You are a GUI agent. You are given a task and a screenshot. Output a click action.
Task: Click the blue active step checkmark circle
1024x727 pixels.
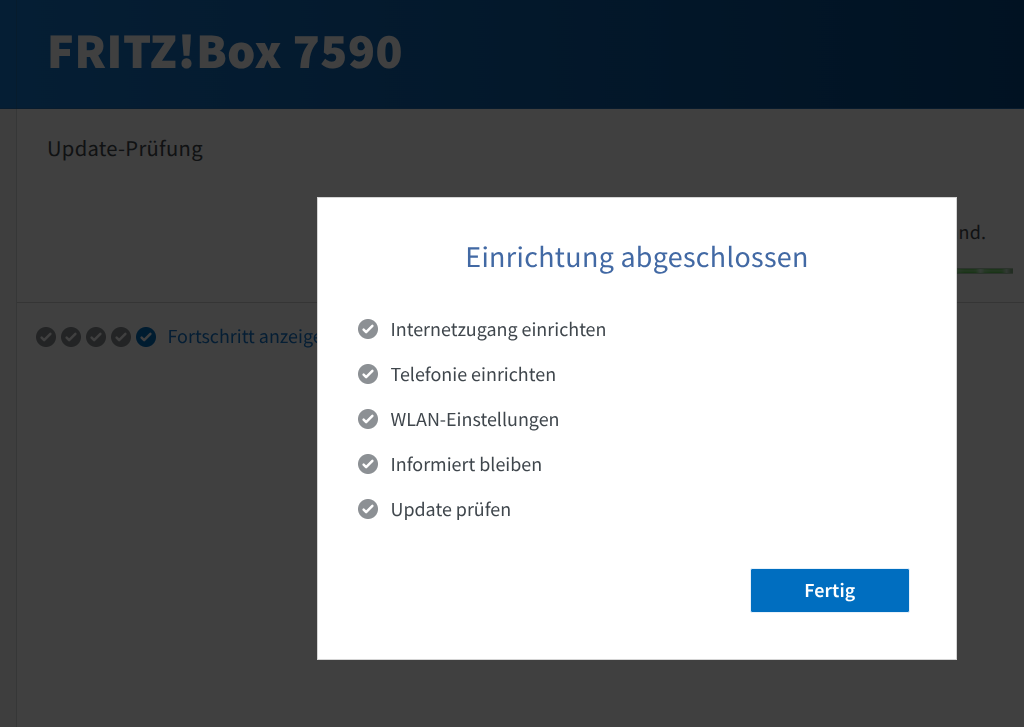click(x=146, y=337)
